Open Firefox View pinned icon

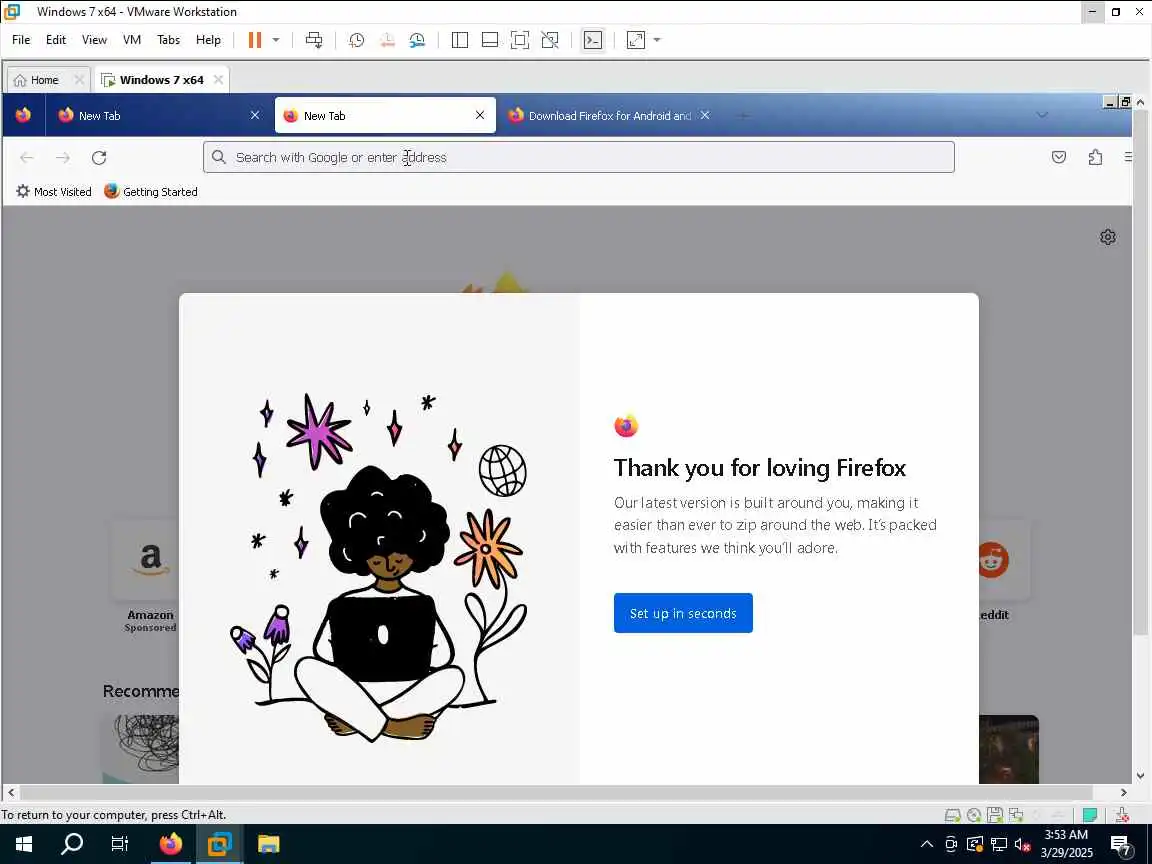coord(24,115)
